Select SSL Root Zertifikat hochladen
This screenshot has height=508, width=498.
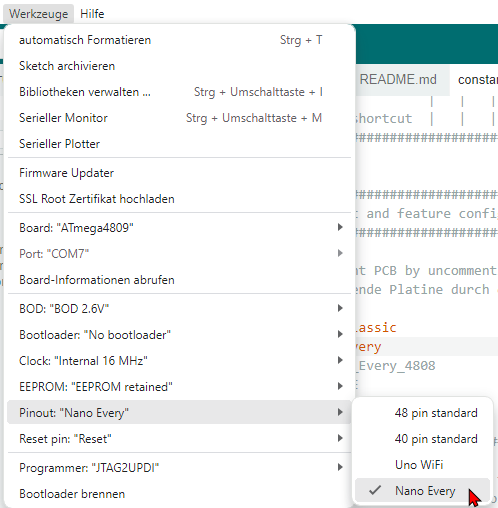coord(179,199)
